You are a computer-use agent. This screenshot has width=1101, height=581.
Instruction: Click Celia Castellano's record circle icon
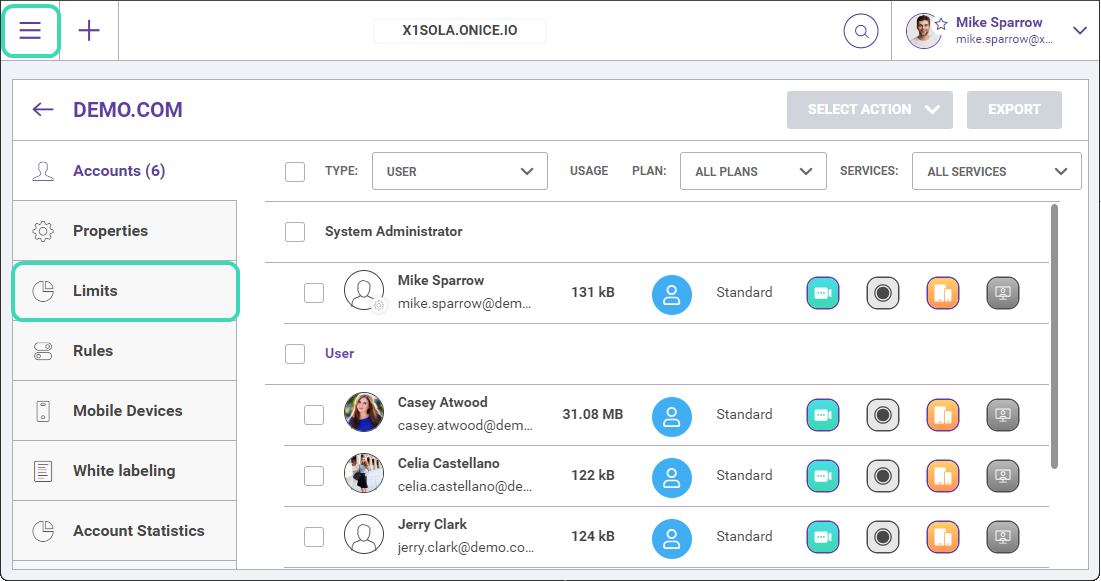point(883,476)
